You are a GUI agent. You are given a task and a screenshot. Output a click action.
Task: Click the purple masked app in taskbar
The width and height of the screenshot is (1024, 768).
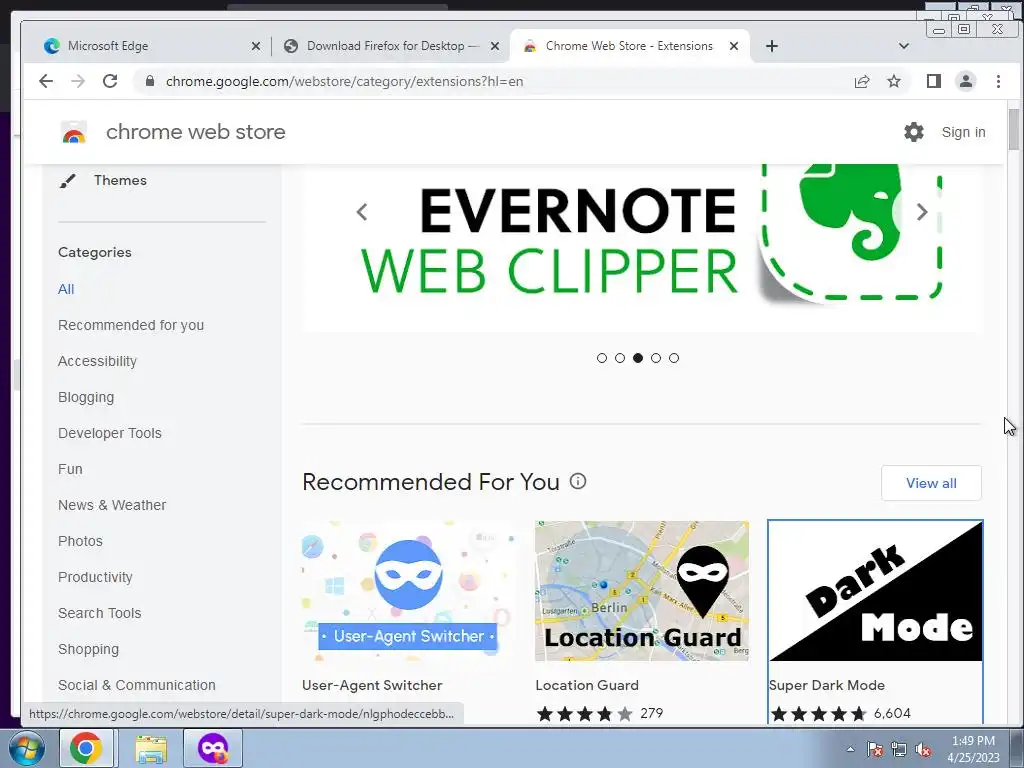[213, 748]
